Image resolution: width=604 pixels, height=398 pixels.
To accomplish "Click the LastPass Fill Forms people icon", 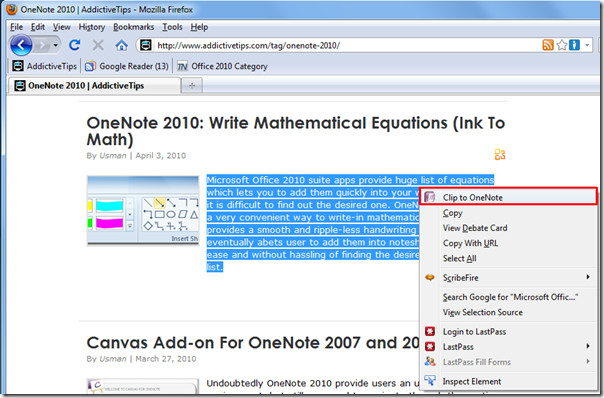I will coord(430,362).
